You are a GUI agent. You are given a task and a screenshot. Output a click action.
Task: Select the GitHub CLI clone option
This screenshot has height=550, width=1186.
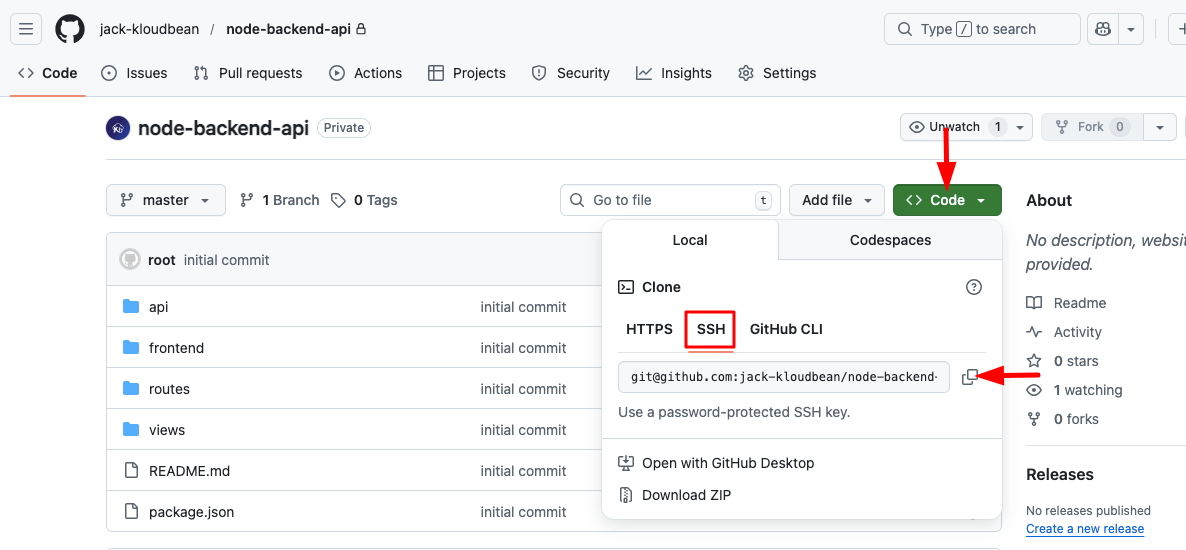coord(786,329)
